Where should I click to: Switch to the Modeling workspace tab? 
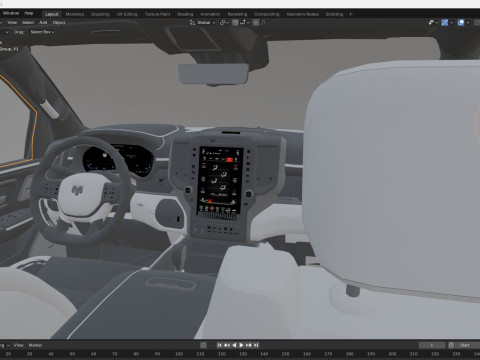click(75, 14)
